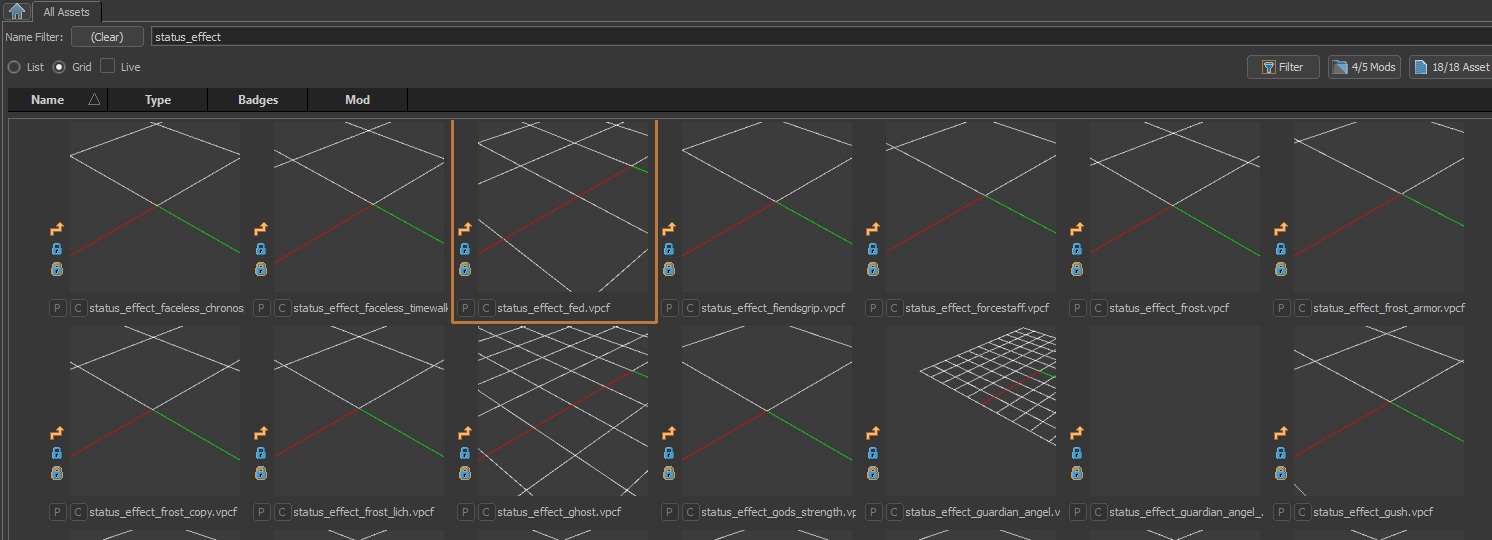Click the C badge under status_effect_frost.vpcf
The width and height of the screenshot is (1492, 540).
click(x=1099, y=308)
